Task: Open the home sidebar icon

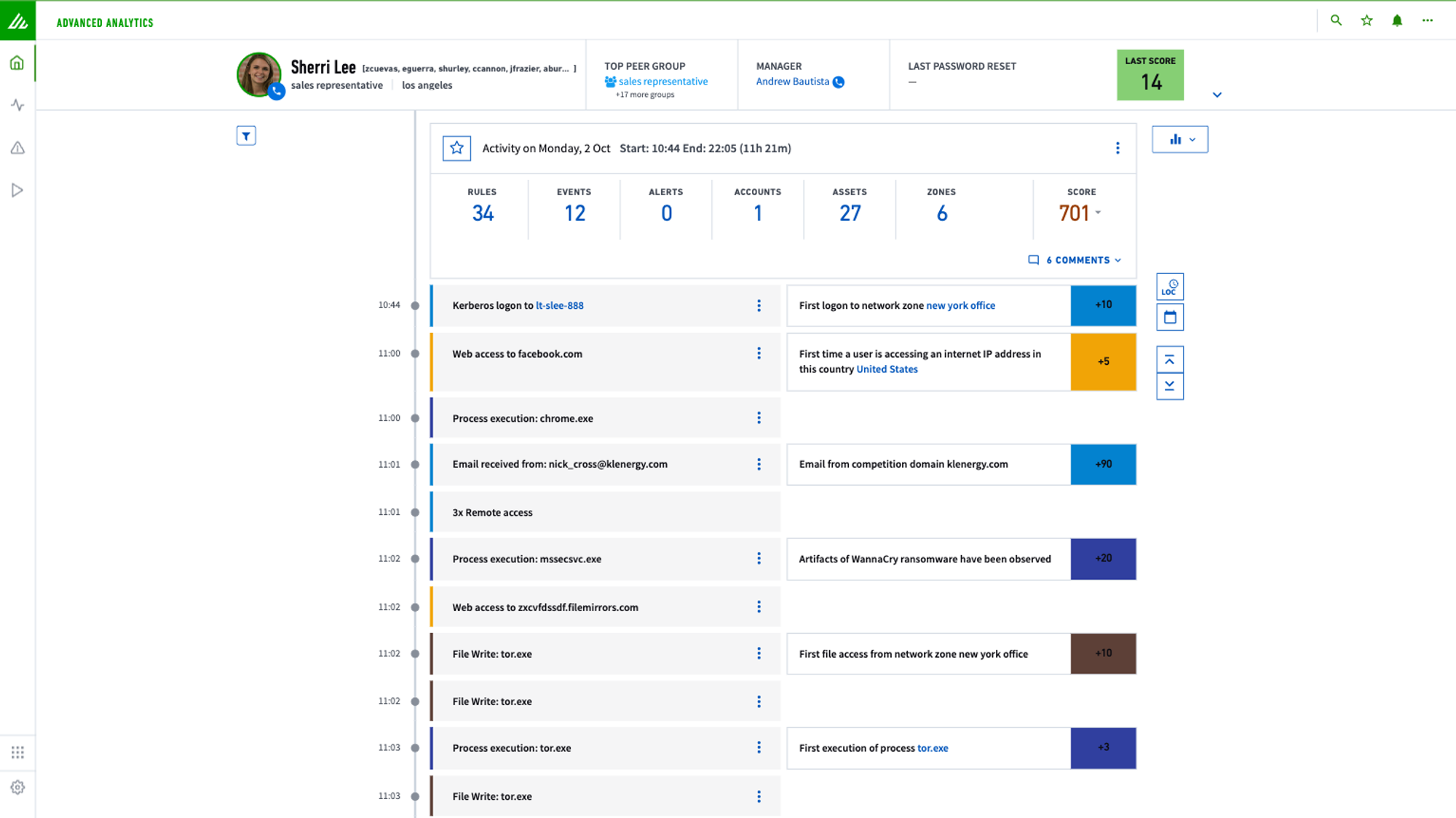Action: tap(17, 63)
